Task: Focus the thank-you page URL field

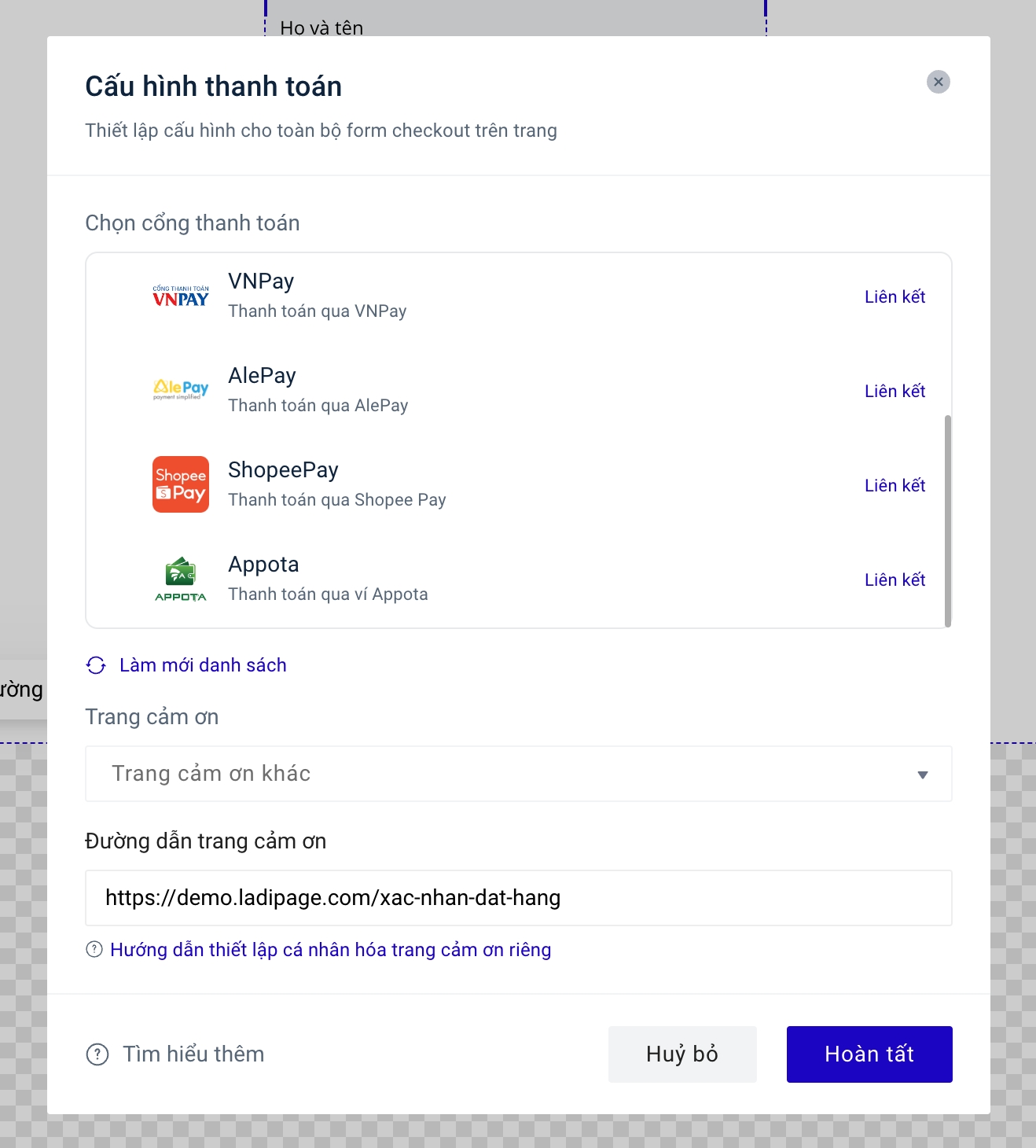Action: (518, 898)
